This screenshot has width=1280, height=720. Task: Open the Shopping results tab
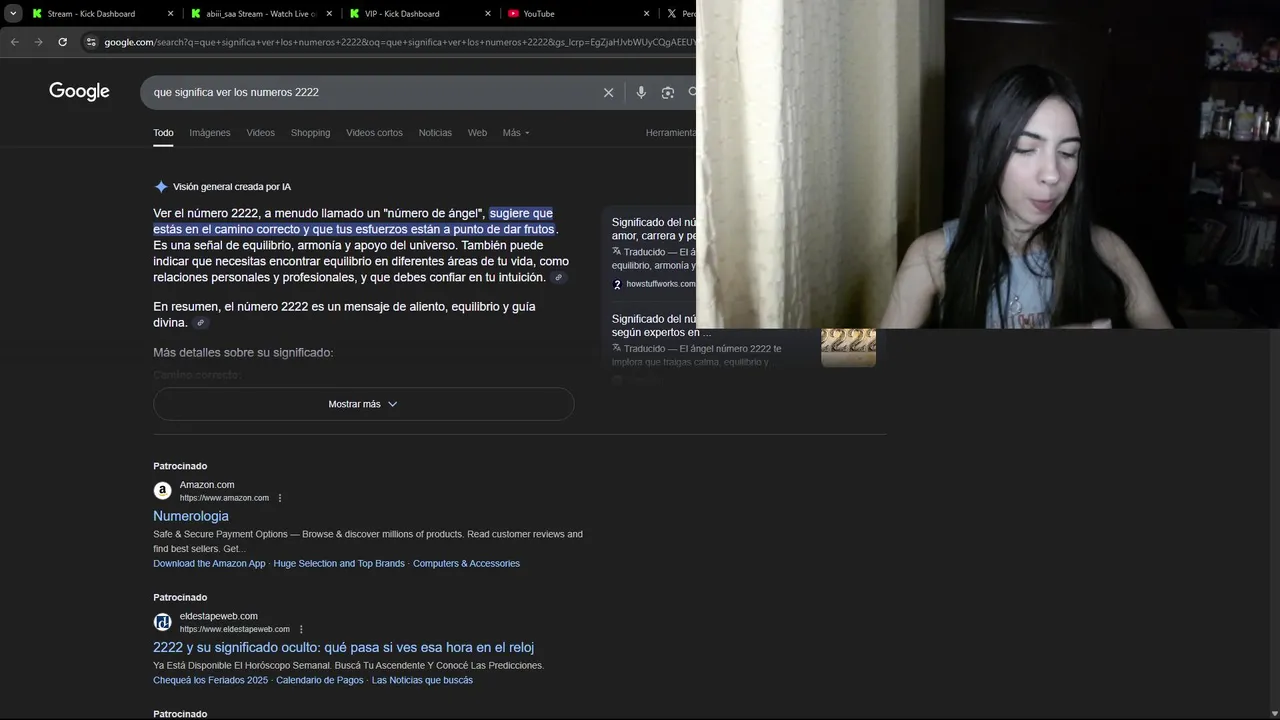click(x=310, y=133)
